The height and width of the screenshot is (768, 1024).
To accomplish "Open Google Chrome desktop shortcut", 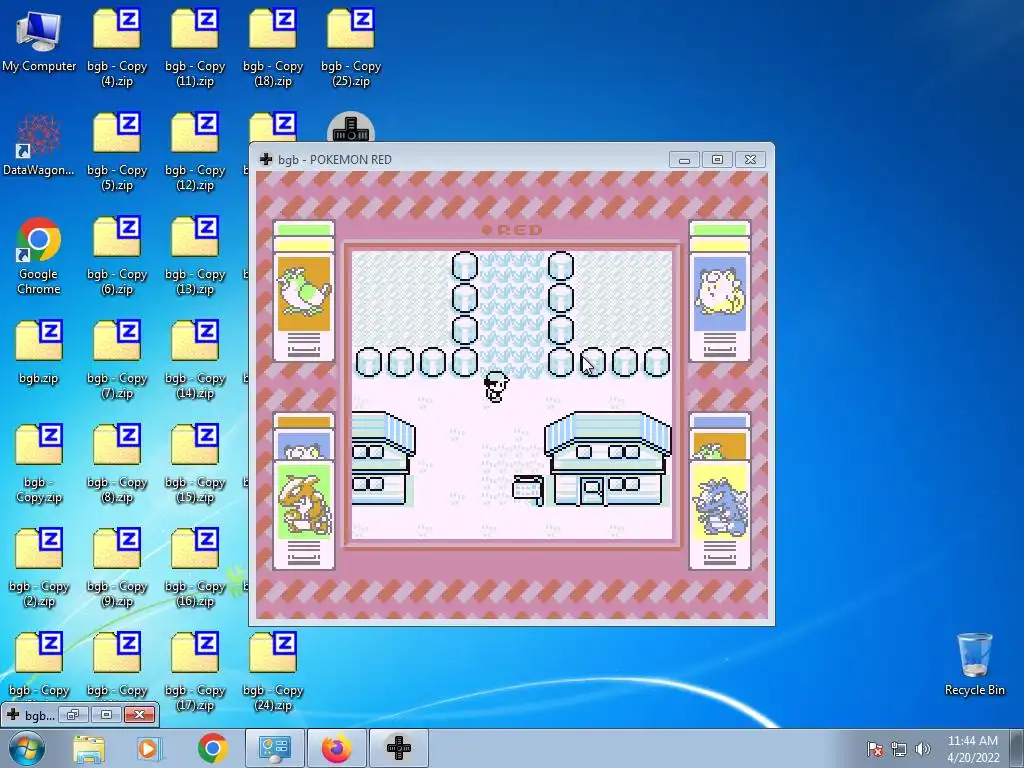I will point(39,255).
